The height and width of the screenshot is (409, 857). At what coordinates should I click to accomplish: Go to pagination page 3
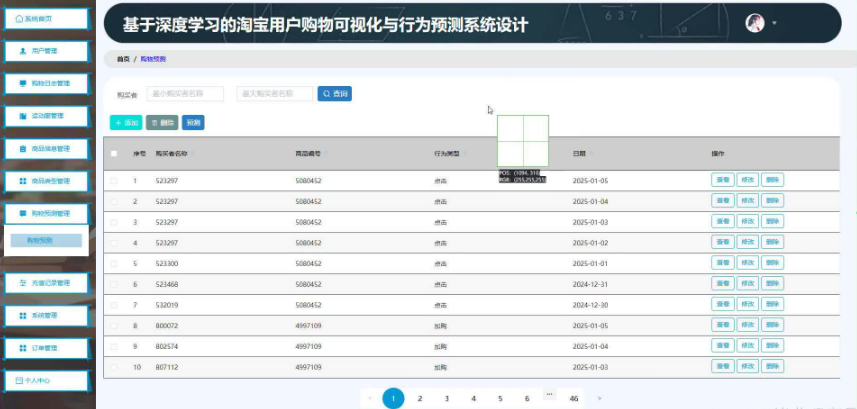point(447,399)
